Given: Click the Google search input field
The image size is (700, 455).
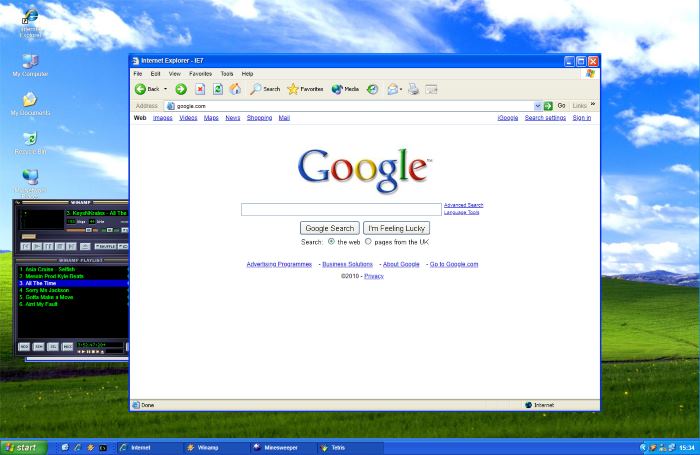Looking at the screenshot, I should 341,209.
